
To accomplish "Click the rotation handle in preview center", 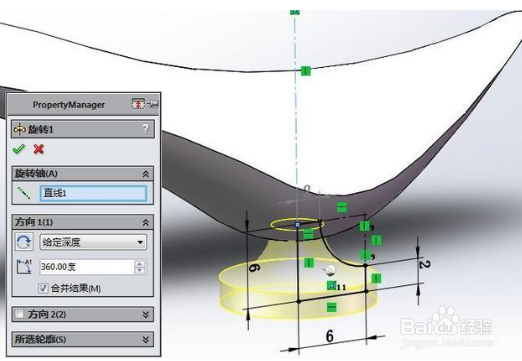I will [329, 270].
